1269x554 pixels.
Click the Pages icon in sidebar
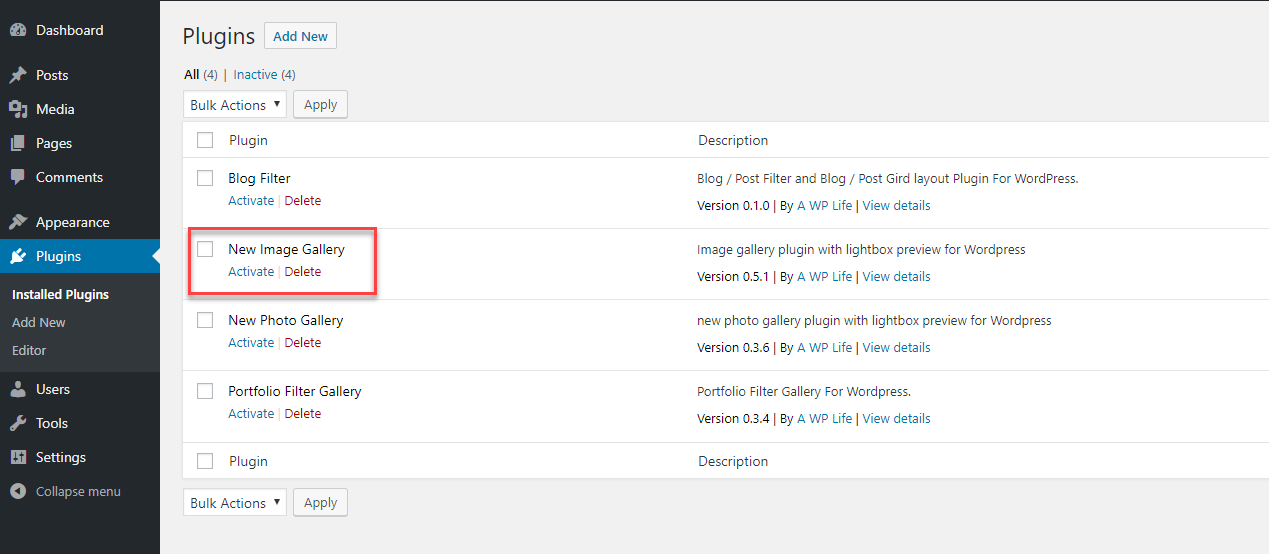pyautogui.click(x=18, y=143)
